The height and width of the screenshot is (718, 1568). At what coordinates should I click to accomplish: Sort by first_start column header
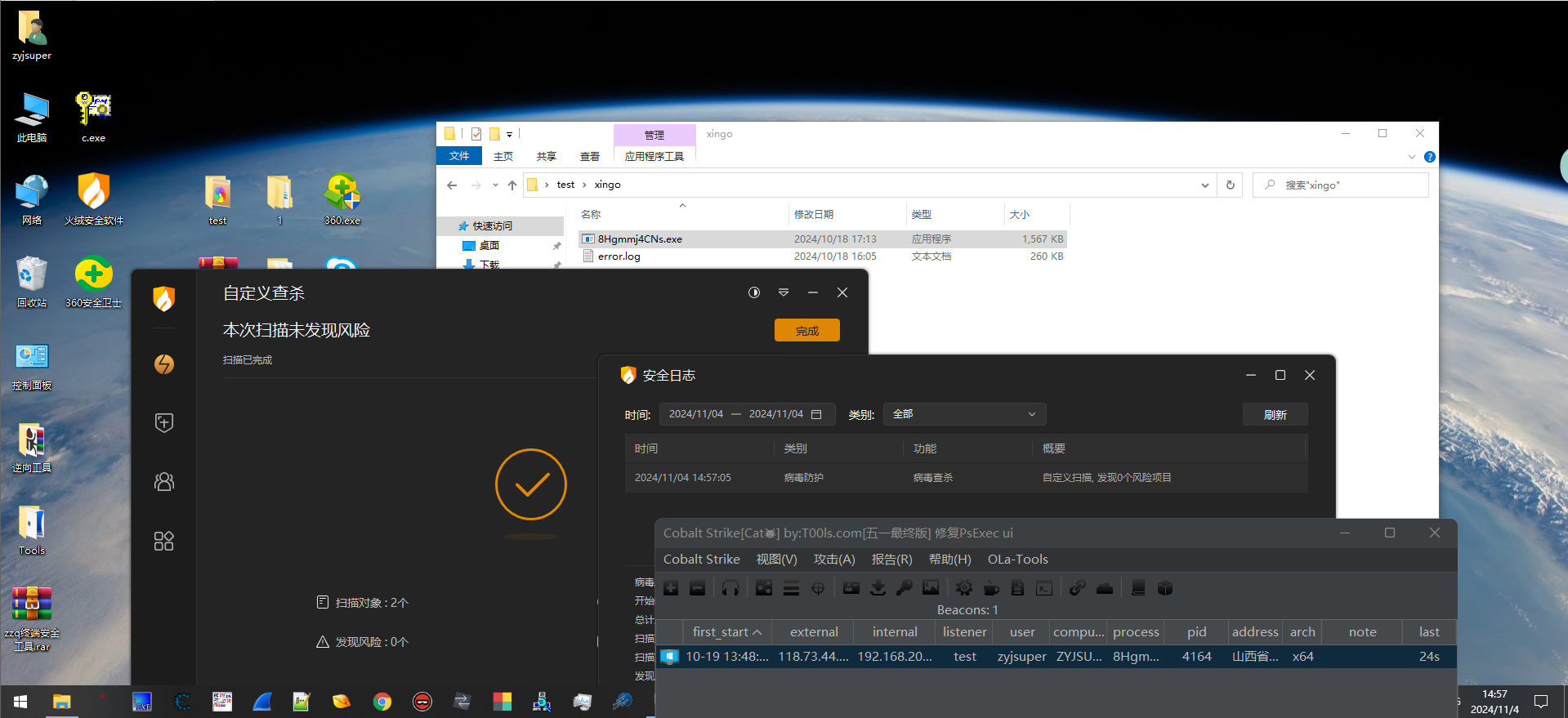(x=726, y=632)
